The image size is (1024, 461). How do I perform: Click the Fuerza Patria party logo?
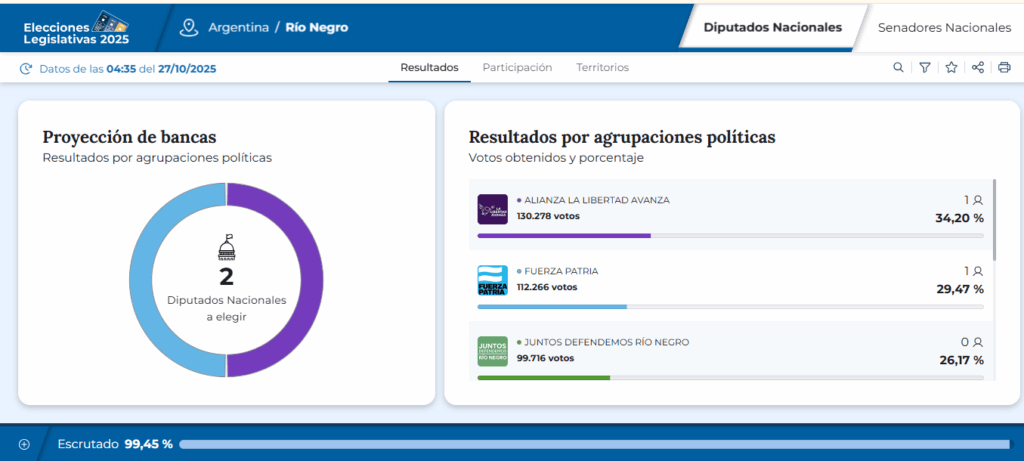(492, 280)
